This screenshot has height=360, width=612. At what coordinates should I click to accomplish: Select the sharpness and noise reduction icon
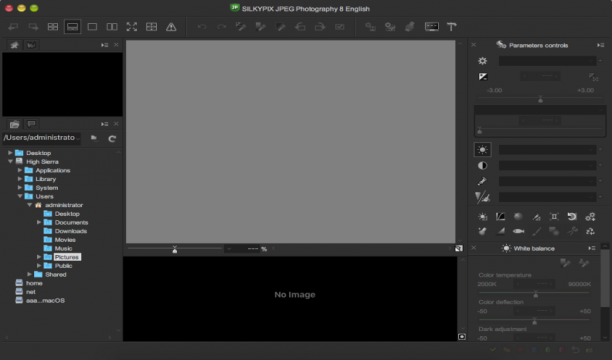tap(482, 197)
